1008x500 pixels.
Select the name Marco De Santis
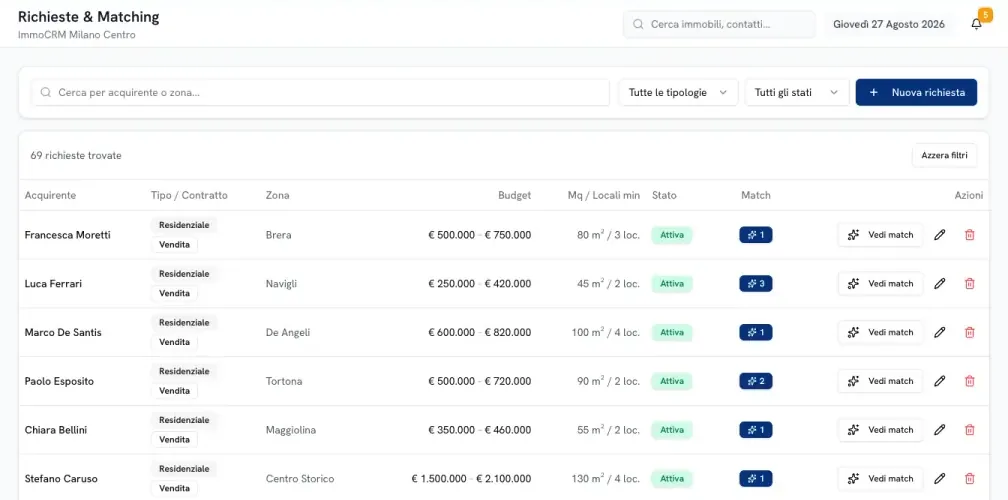click(63, 332)
